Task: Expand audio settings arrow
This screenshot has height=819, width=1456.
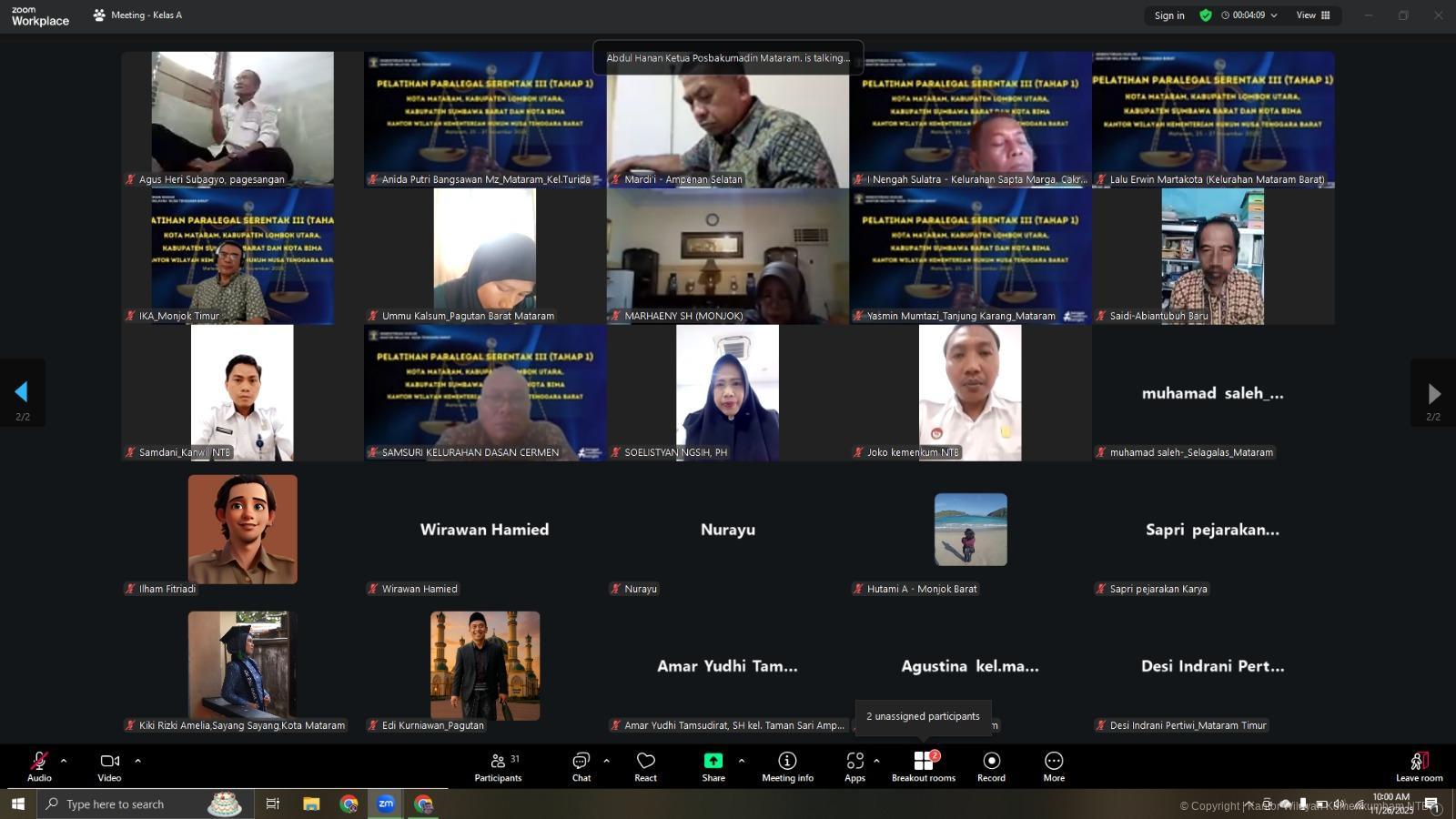Action: 64,761
